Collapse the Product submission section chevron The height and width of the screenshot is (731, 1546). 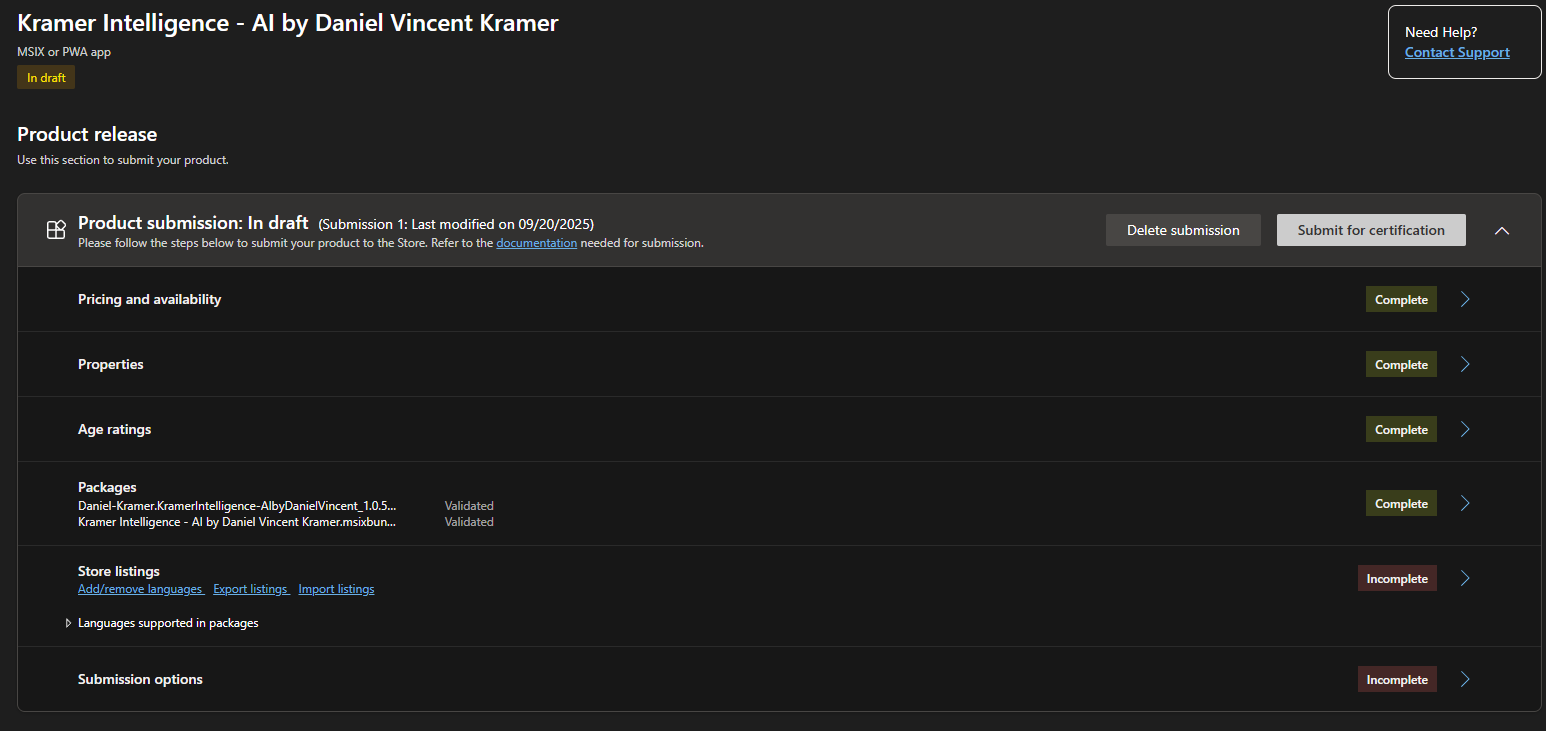click(x=1501, y=230)
